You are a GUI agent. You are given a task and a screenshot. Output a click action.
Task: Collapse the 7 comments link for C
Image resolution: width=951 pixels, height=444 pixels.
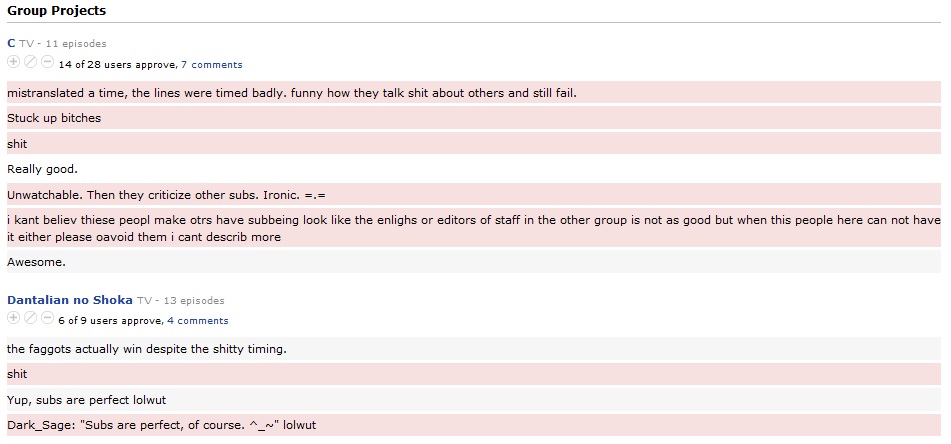click(212, 65)
